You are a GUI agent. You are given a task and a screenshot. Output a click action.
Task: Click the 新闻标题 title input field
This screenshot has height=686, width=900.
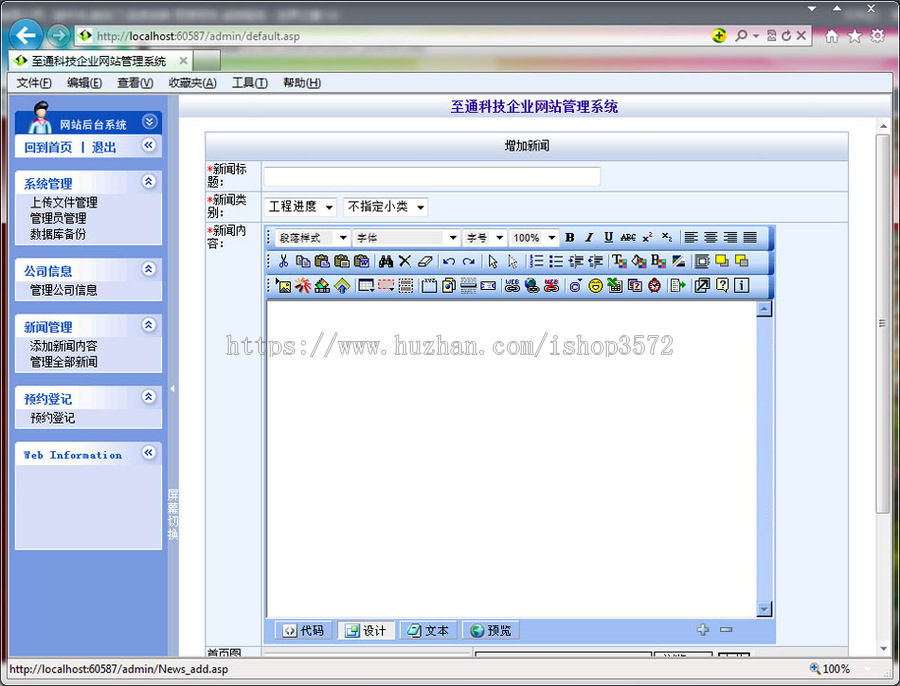pos(432,176)
